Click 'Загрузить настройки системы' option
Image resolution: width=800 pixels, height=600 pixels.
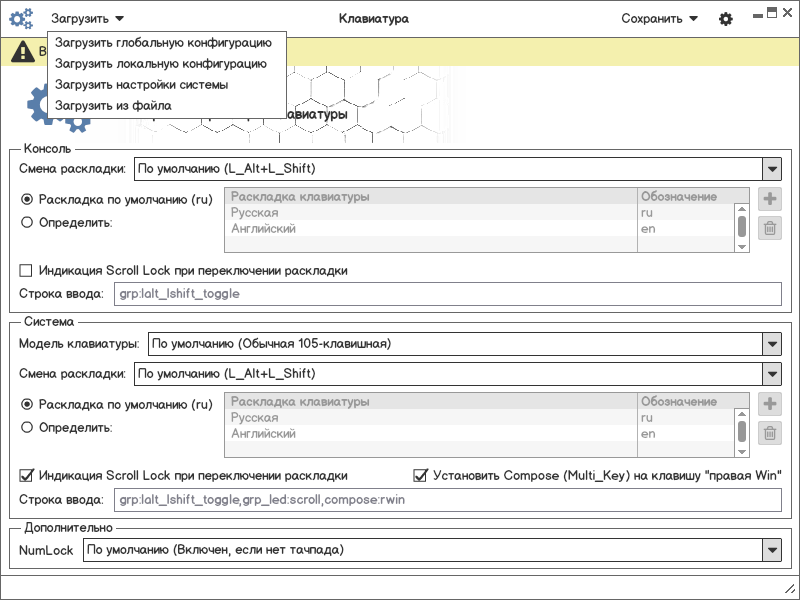pyautogui.click(x=141, y=84)
